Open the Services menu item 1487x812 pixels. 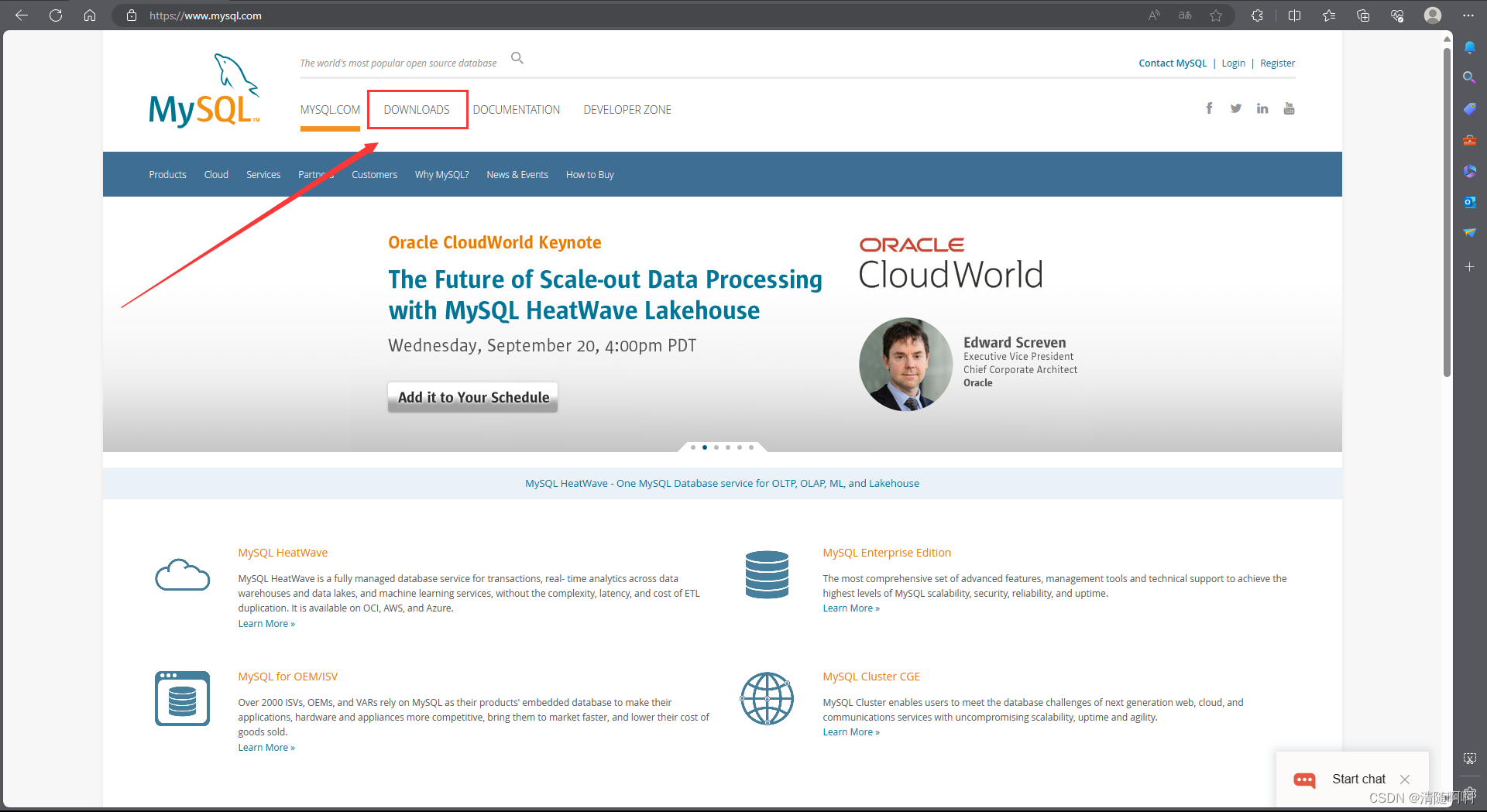263,175
